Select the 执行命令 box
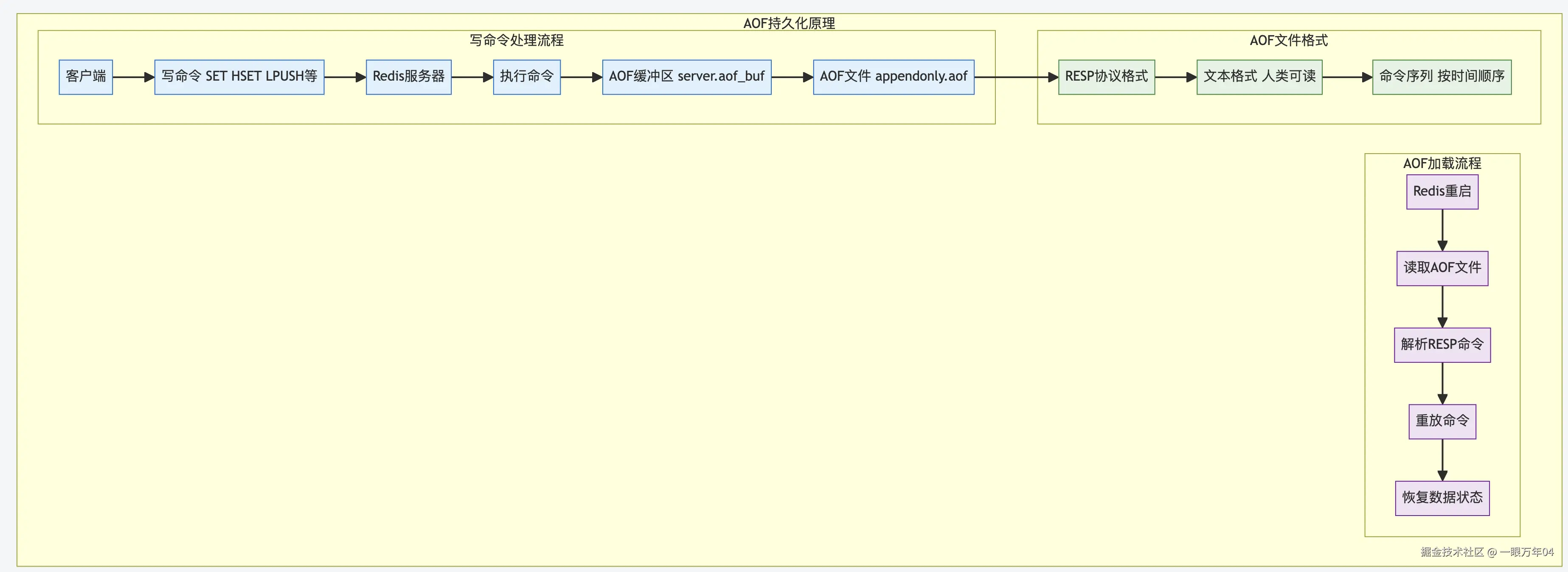Image resolution: width=1568 pixels, height=572 pixels. coord(526,77)
